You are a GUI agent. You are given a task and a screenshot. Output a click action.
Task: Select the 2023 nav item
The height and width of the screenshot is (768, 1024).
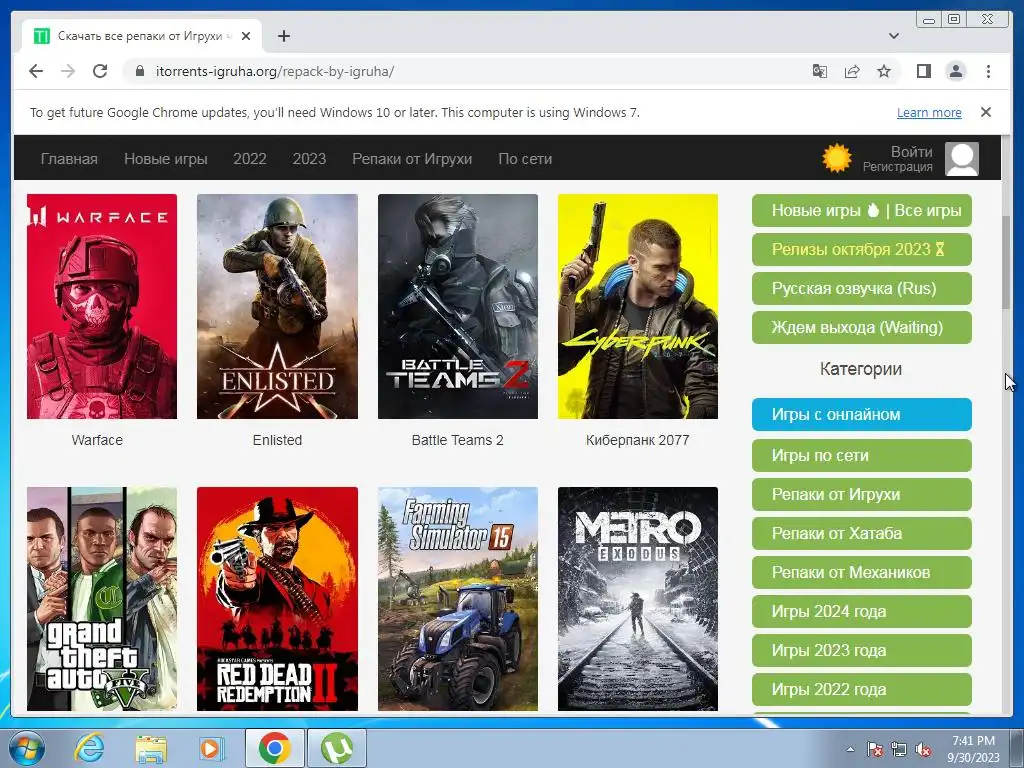[309, 159]
